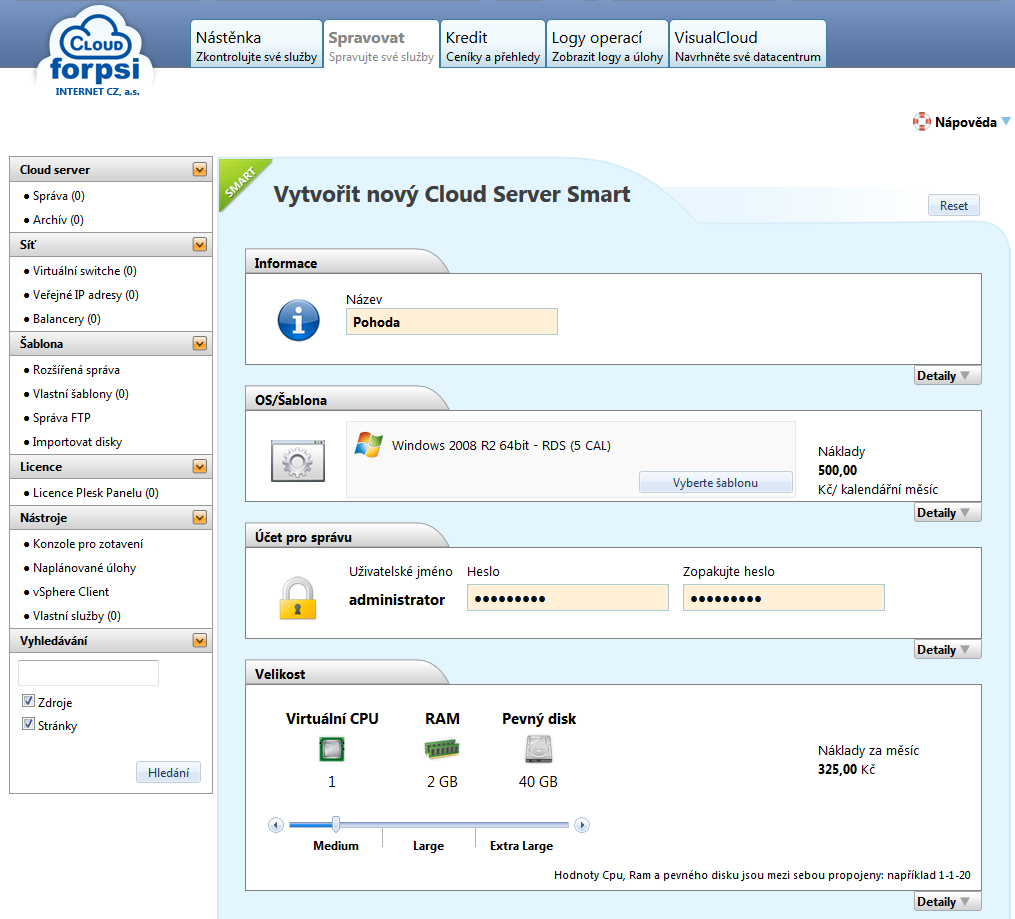Click the Reset button
Viewport: 1015px width, 919px height.
coord(953,206)
